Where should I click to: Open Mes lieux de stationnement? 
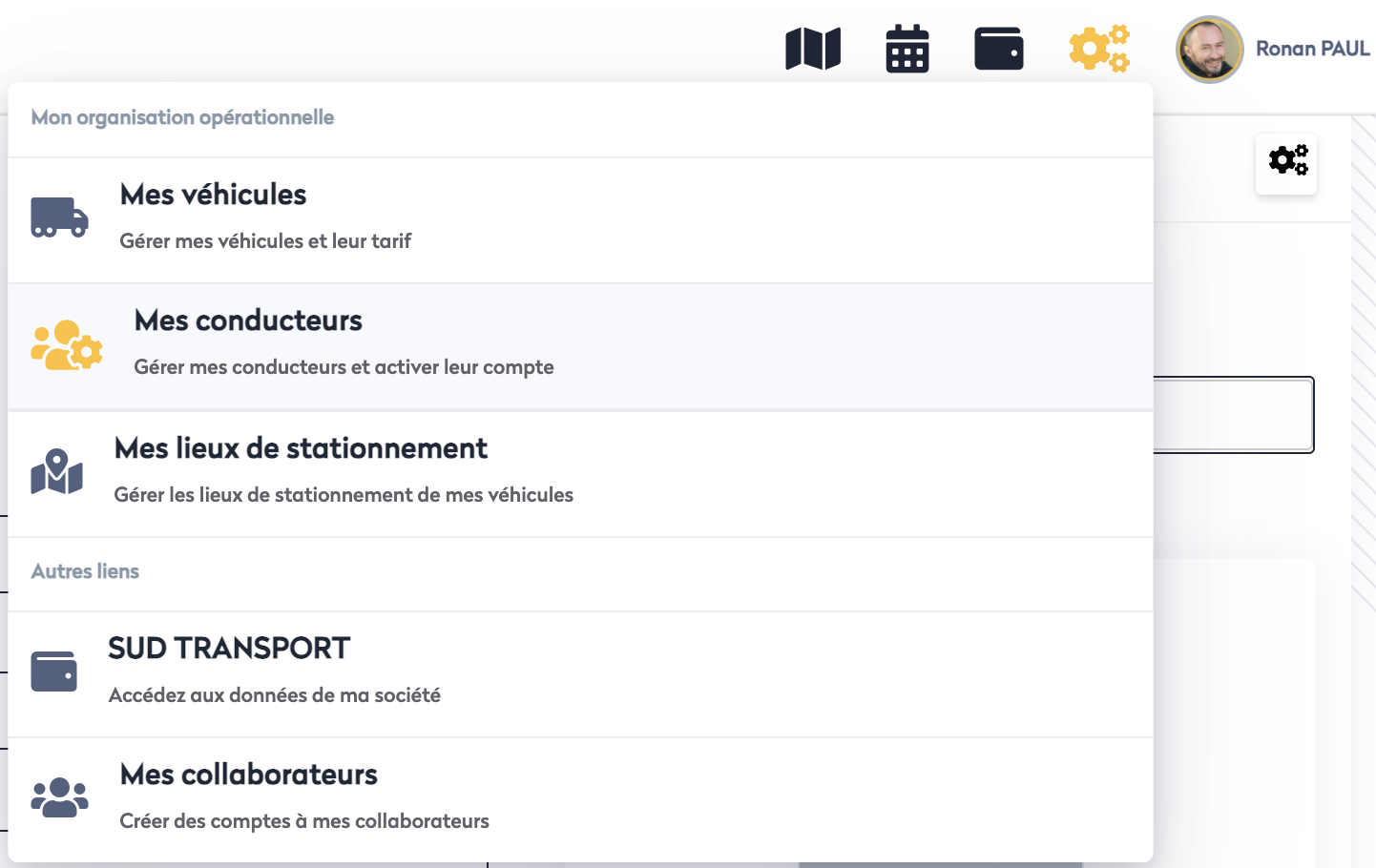tap(301, 449)
